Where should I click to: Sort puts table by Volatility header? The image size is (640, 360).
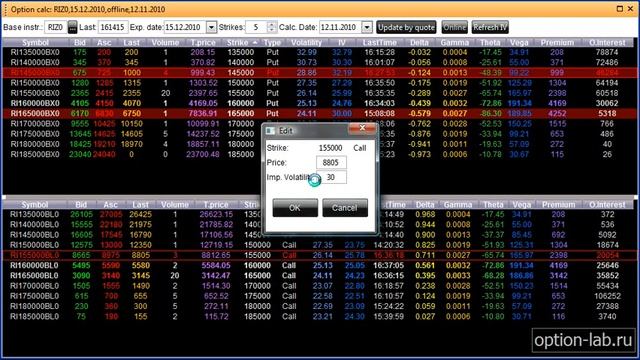pyautogui.click(x=306, y=42)
